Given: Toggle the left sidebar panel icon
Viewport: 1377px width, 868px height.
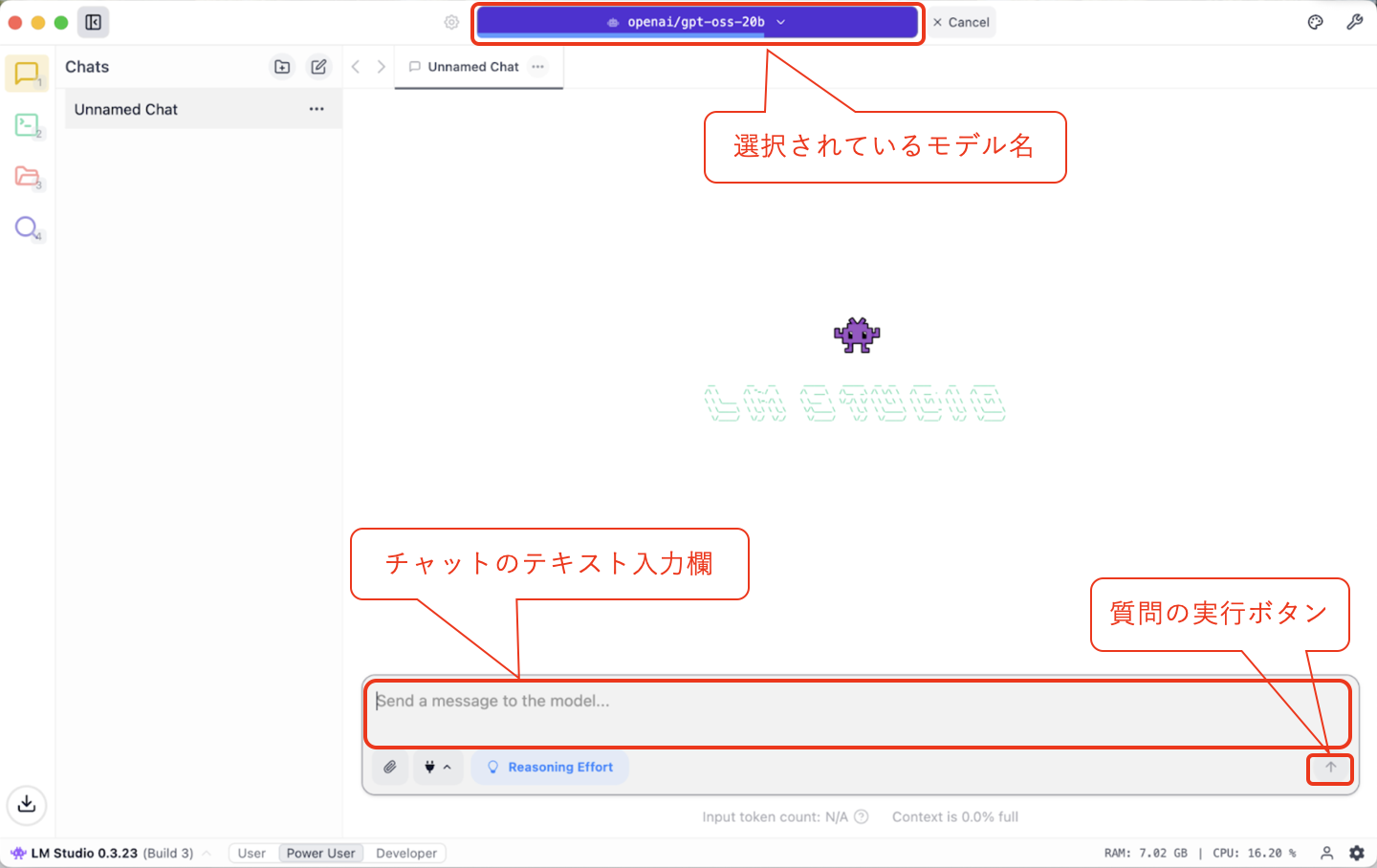Looking at the screenshot, I should (x=94, y=22).
